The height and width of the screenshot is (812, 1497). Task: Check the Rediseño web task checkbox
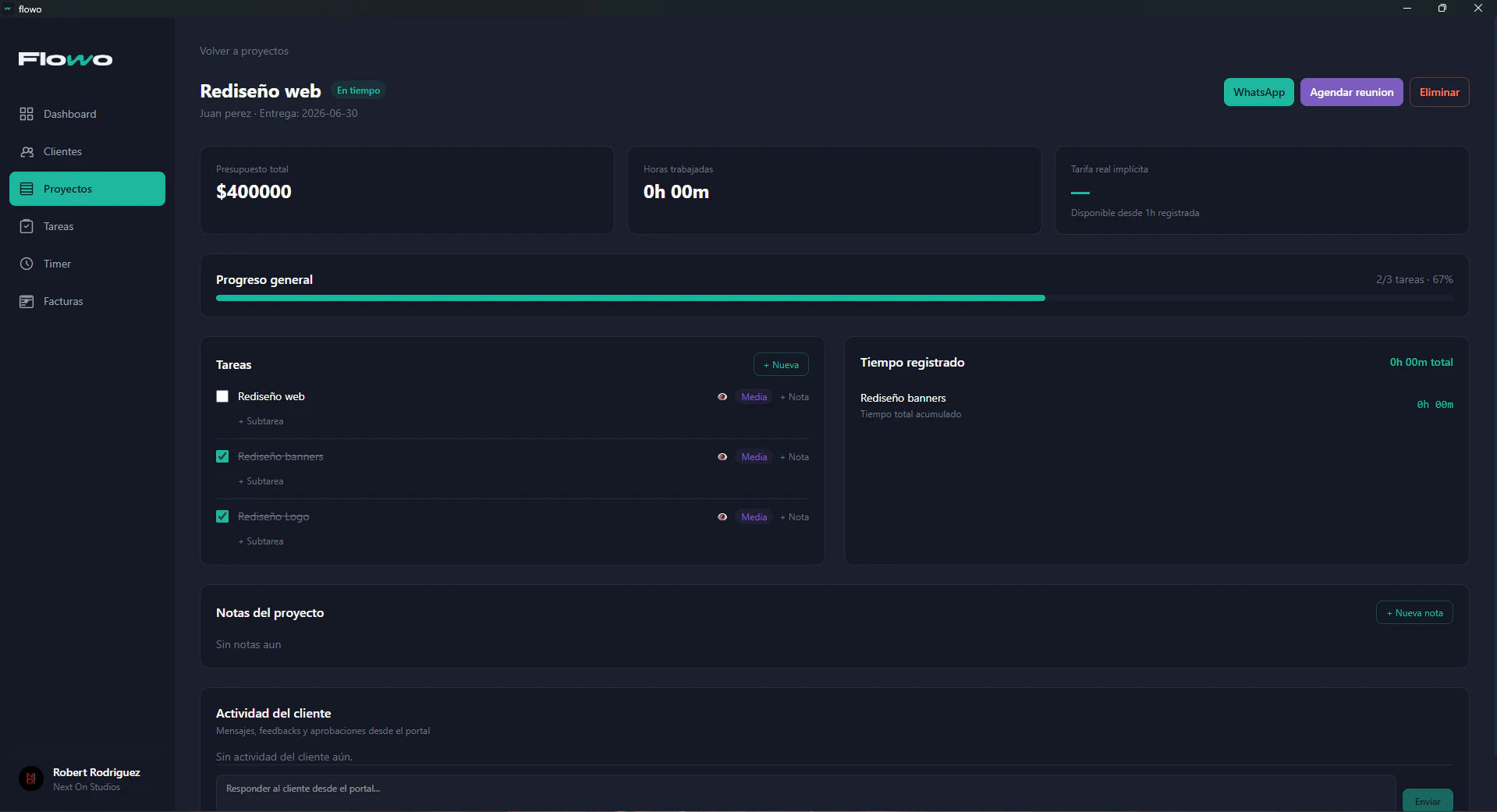pos(222,396)
